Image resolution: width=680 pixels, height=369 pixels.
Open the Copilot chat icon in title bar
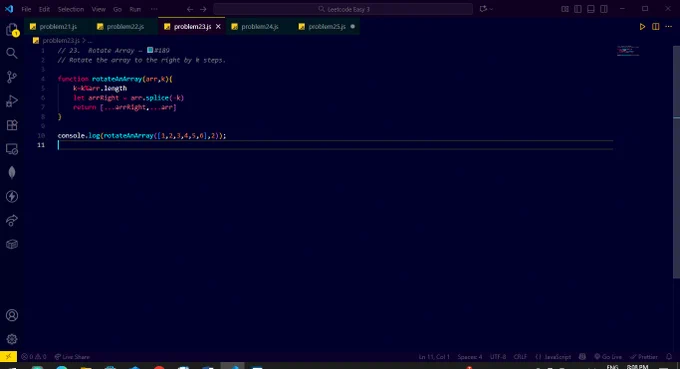483,9
